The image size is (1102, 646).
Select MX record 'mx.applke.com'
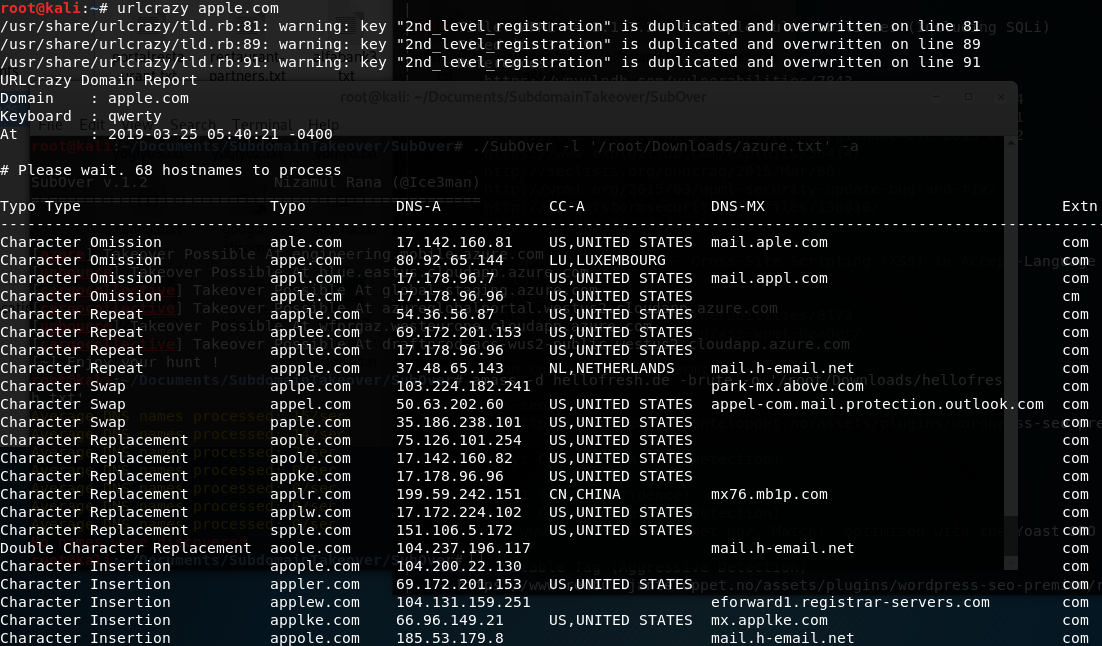[770, 621]
